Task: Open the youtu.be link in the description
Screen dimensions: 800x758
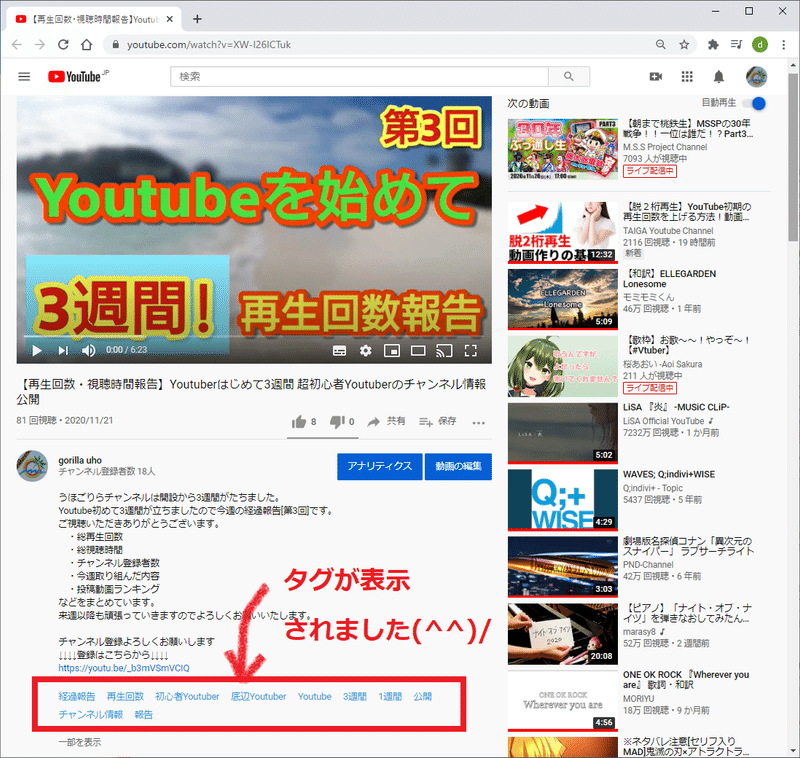Action: coord(124,668)
